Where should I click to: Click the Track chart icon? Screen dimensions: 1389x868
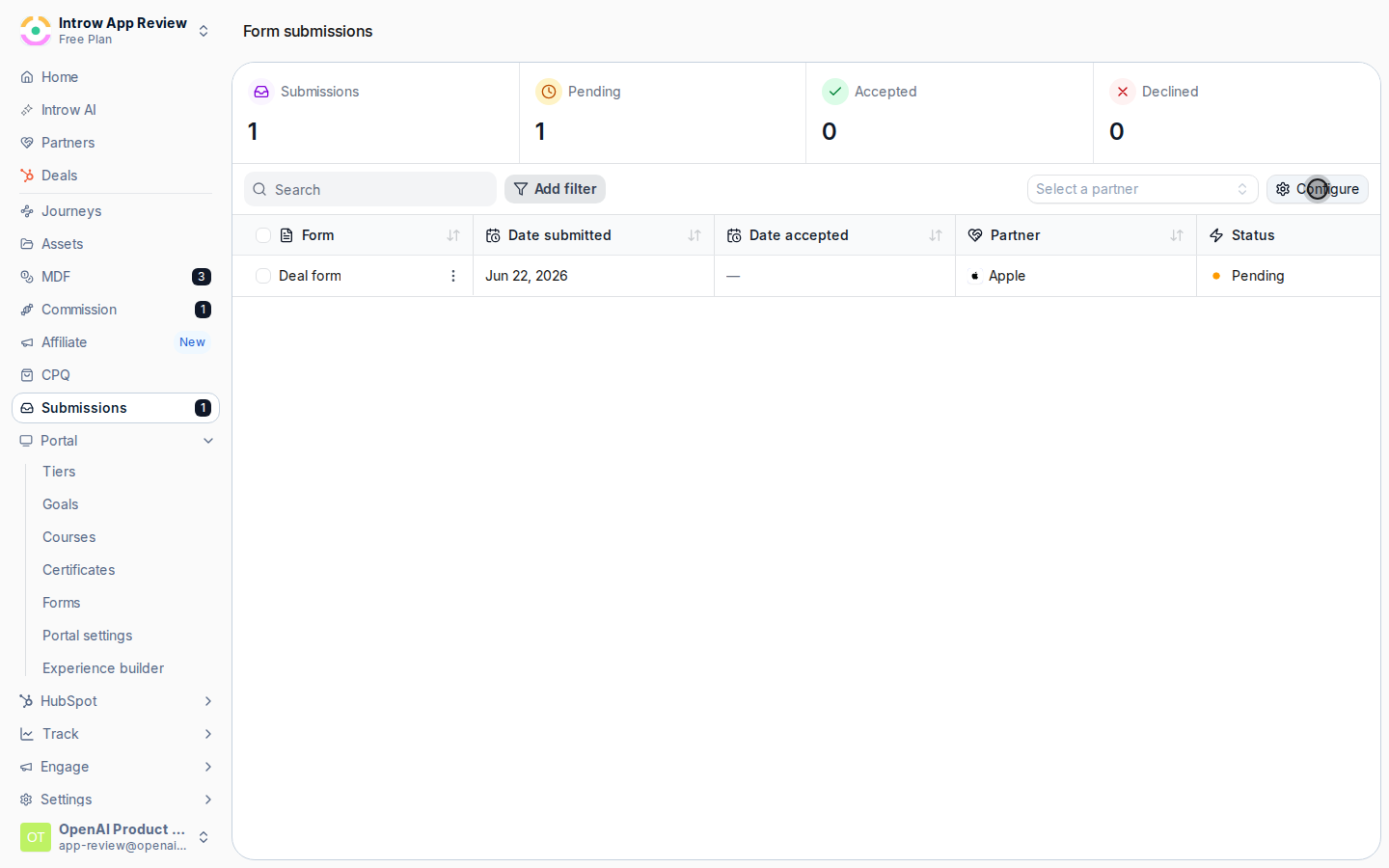(x=27, y=734)
